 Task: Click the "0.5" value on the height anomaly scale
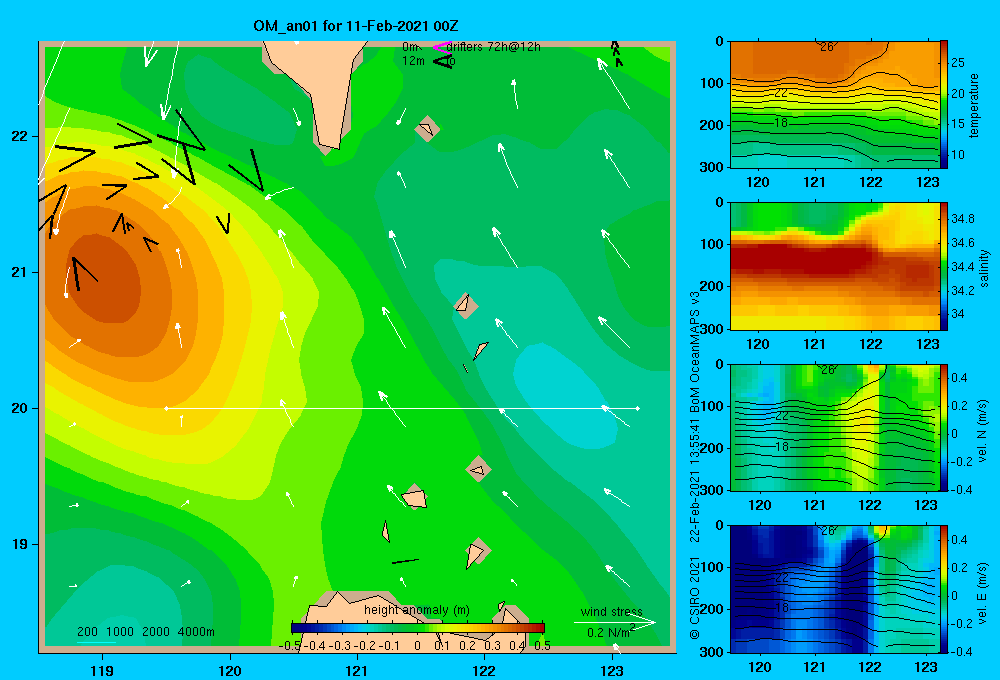[x=542, y=646]
